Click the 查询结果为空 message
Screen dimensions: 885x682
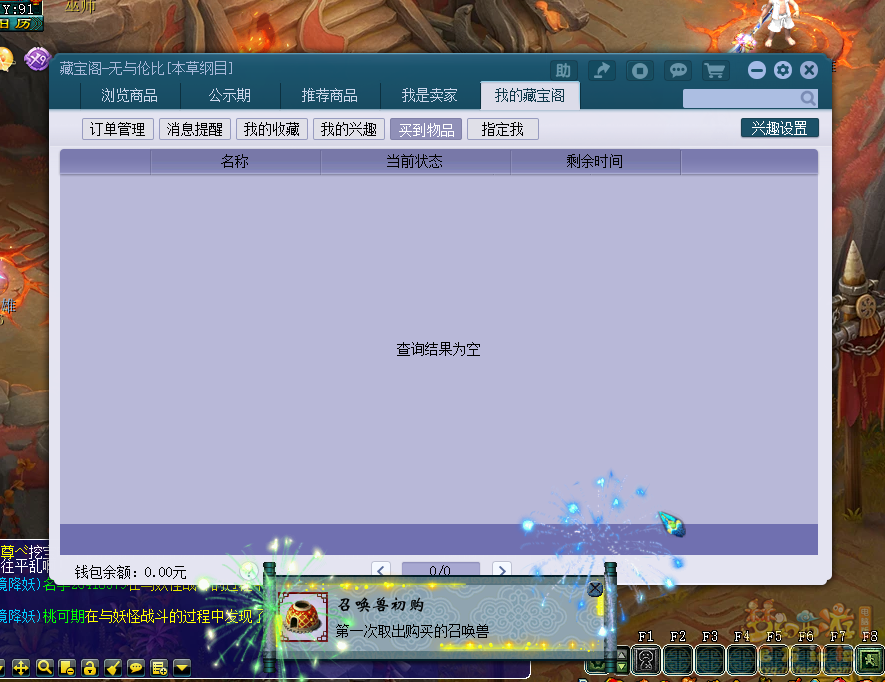pos(439,349)
